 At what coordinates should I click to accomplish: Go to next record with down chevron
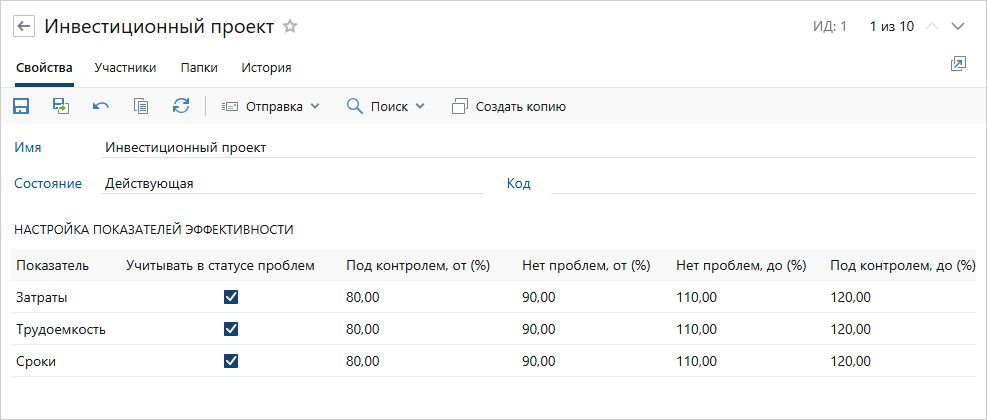(958, 27)
